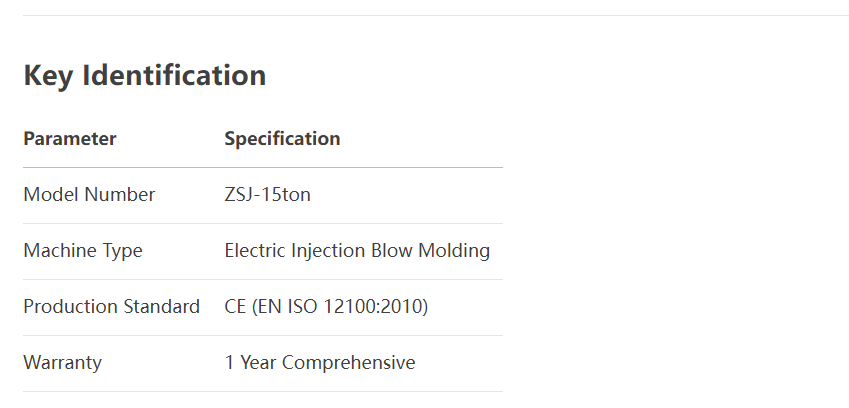Screen dimensions: 849x408
Task: Click Electric Injection Blow Molding text
Action: coord(357,251)
